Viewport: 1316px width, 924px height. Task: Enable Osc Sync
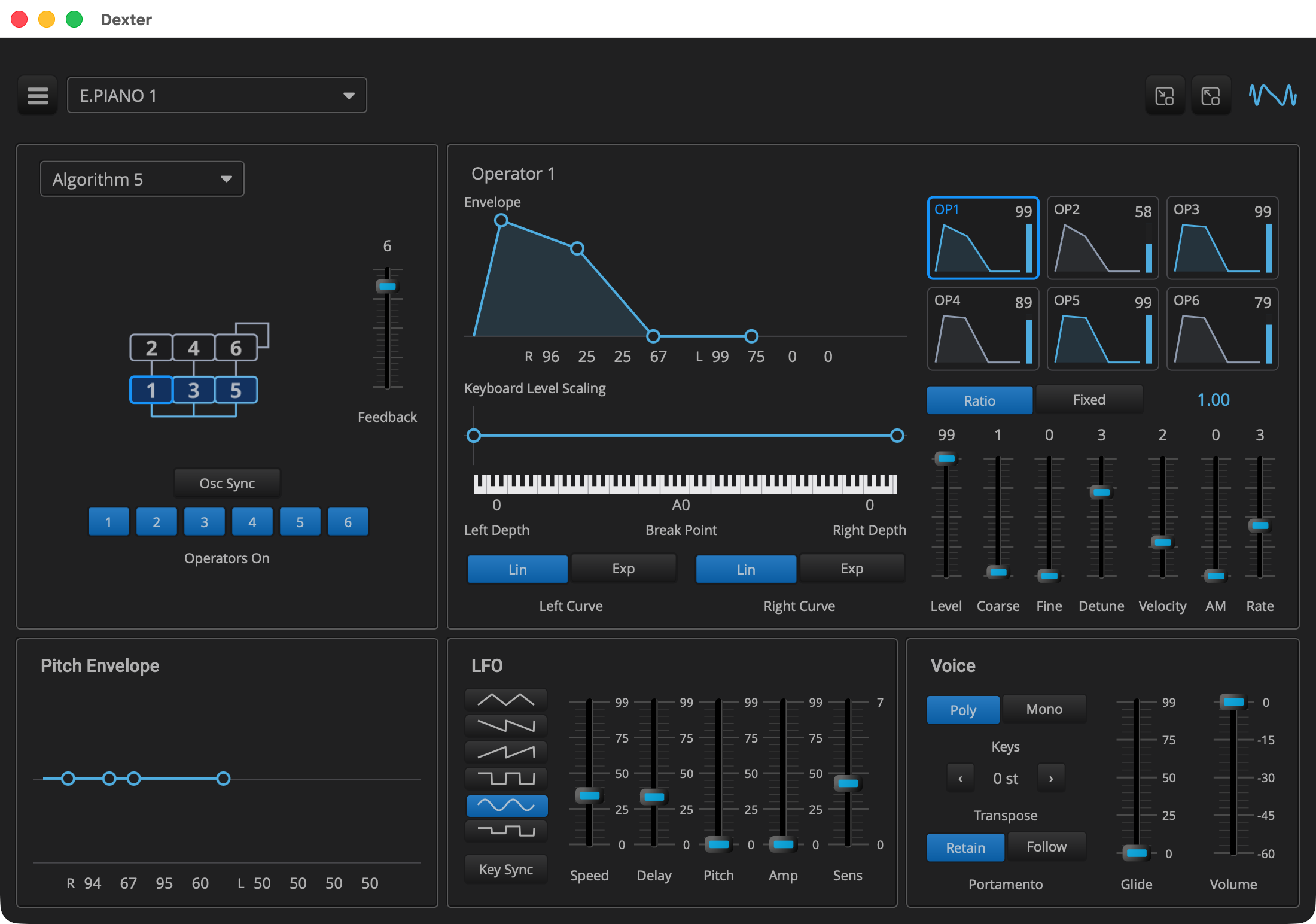(x=227, y=483)
